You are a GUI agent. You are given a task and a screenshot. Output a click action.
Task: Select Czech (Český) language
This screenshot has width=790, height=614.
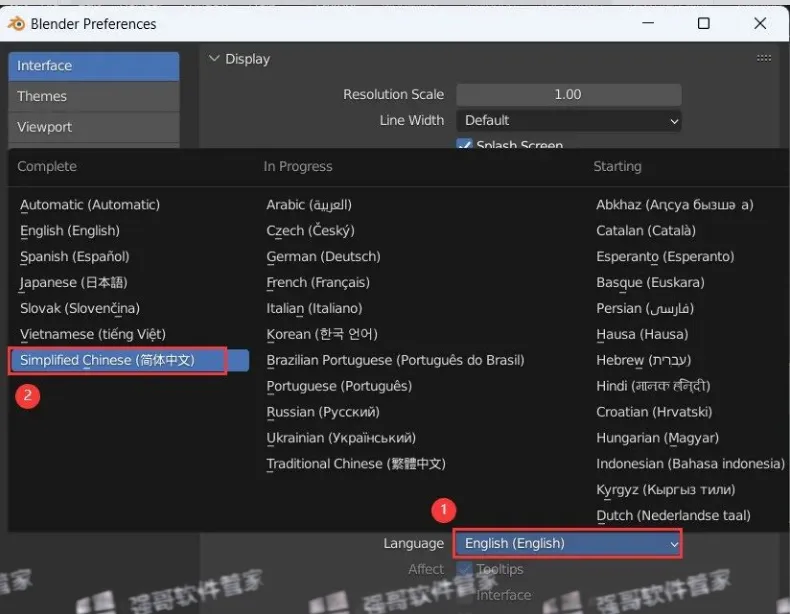click(310, 231)
